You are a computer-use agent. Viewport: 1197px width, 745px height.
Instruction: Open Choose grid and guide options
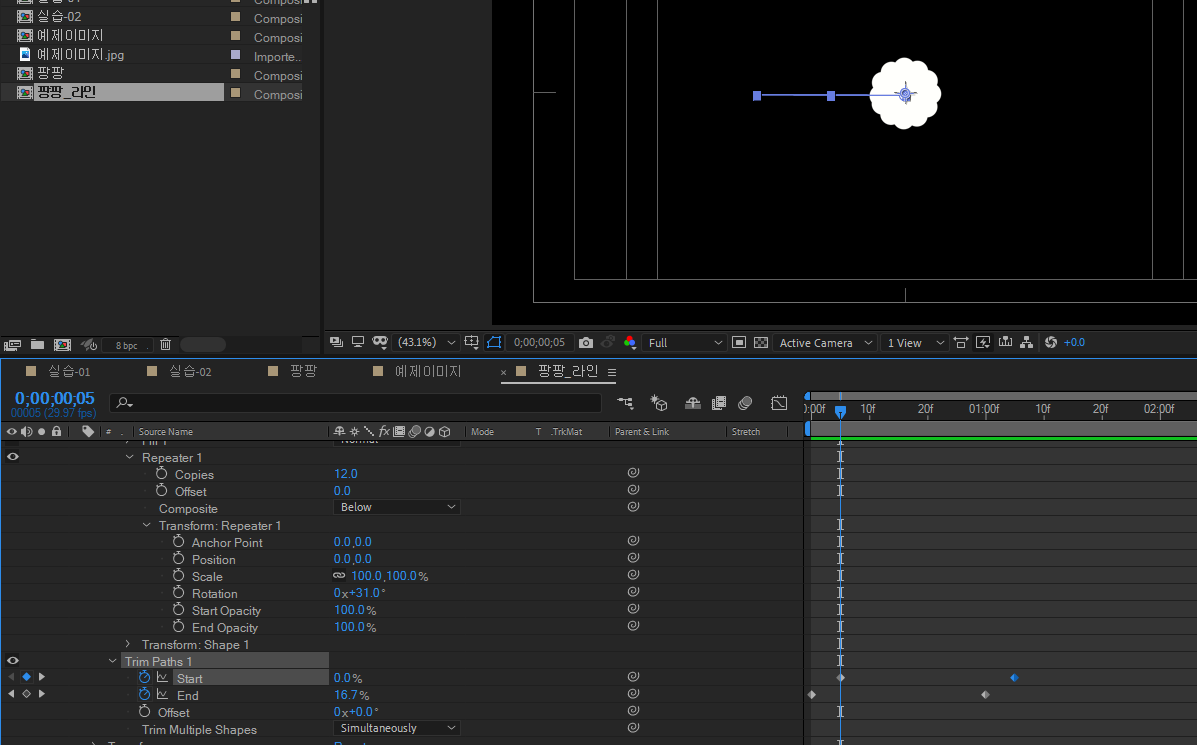(x=472, y=343)
